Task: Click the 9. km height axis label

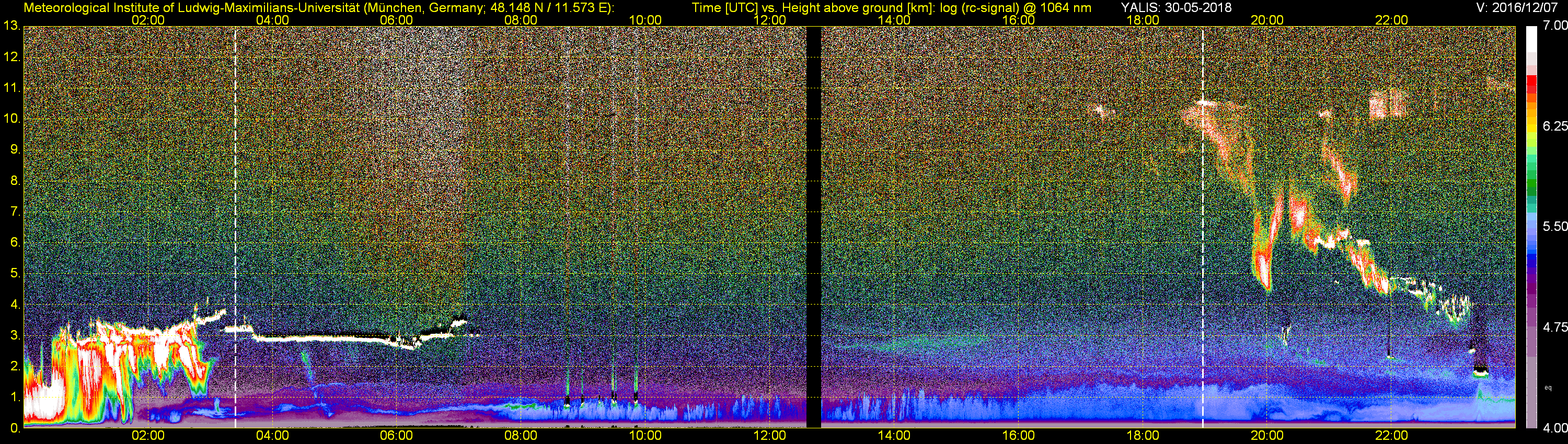Action: click(x=15, y=149)
